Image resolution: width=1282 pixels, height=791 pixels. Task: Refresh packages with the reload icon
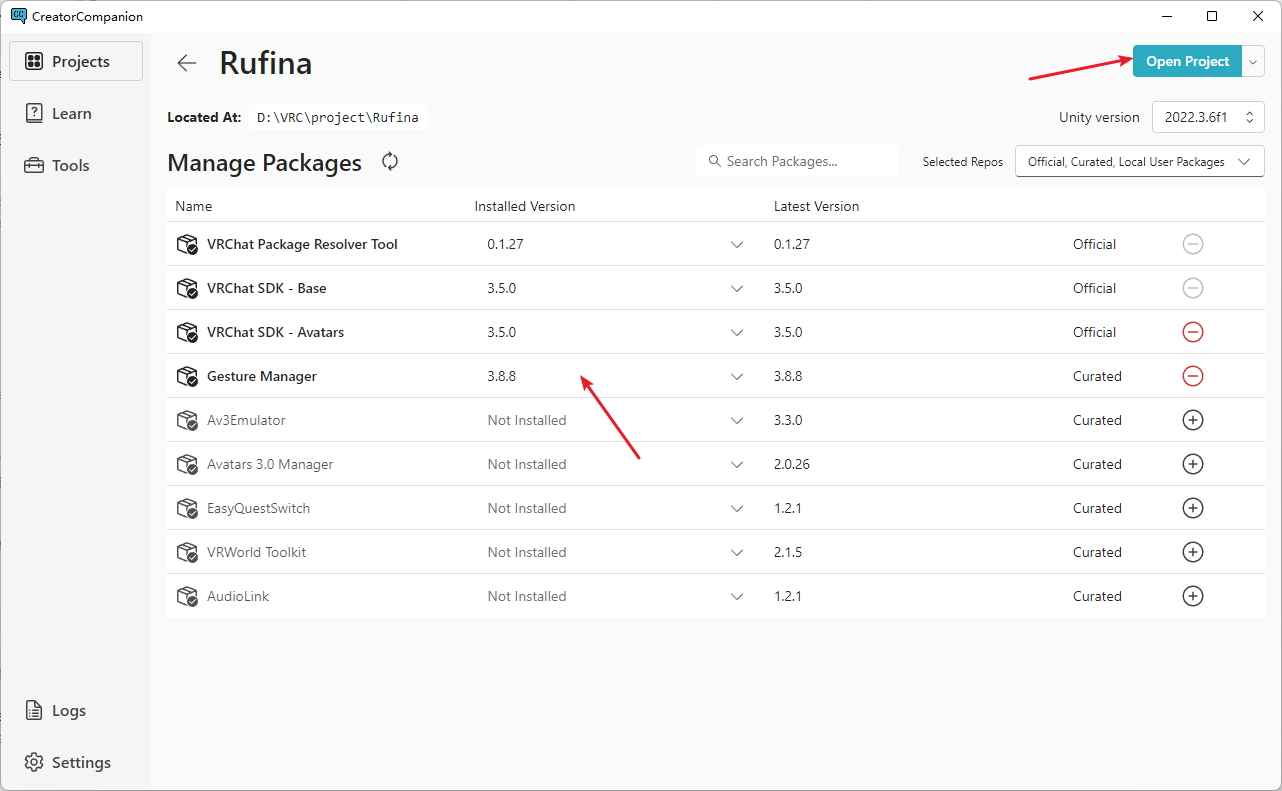pyautogui.click(x=390, y=162)
